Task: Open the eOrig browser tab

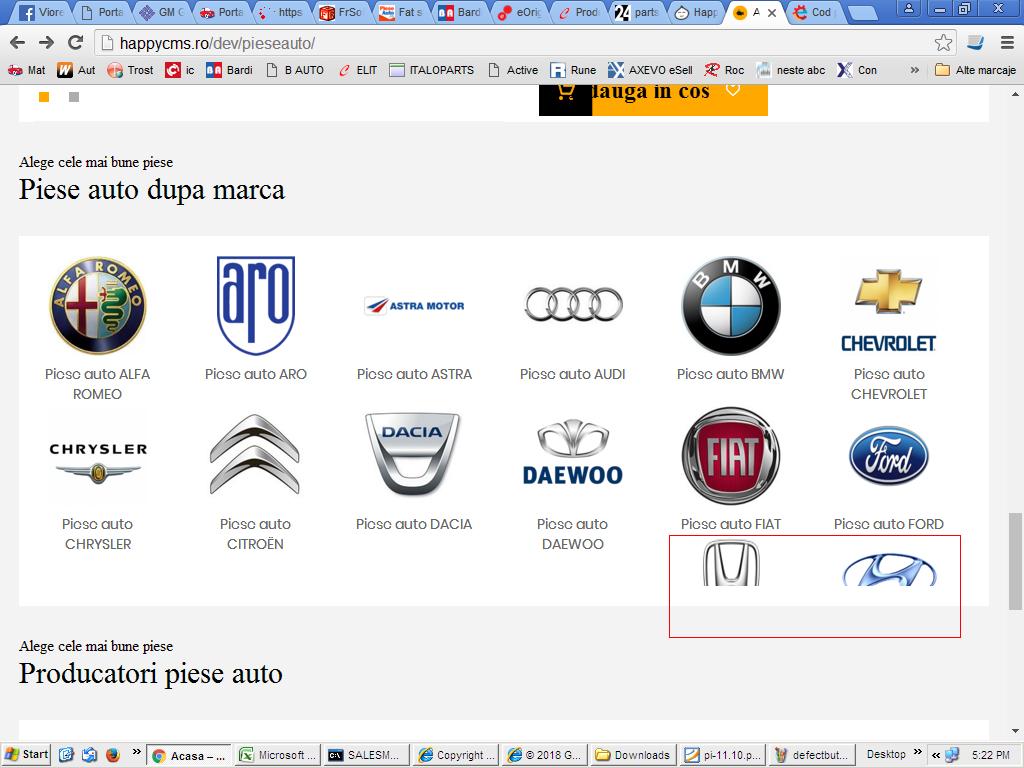Action: [x=519, y=12]
